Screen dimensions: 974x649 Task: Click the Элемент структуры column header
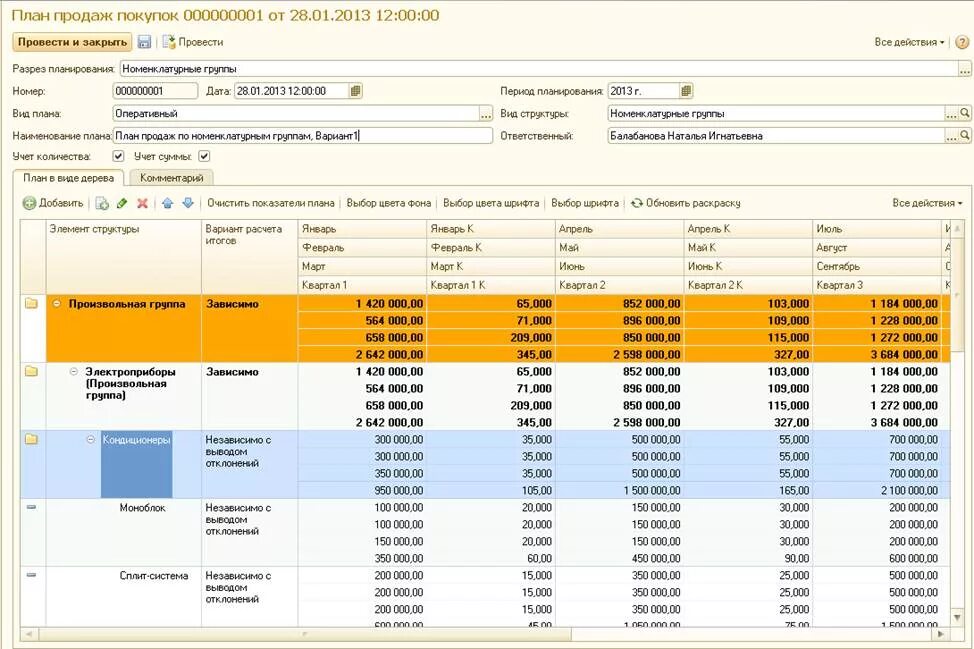(124, 256)
